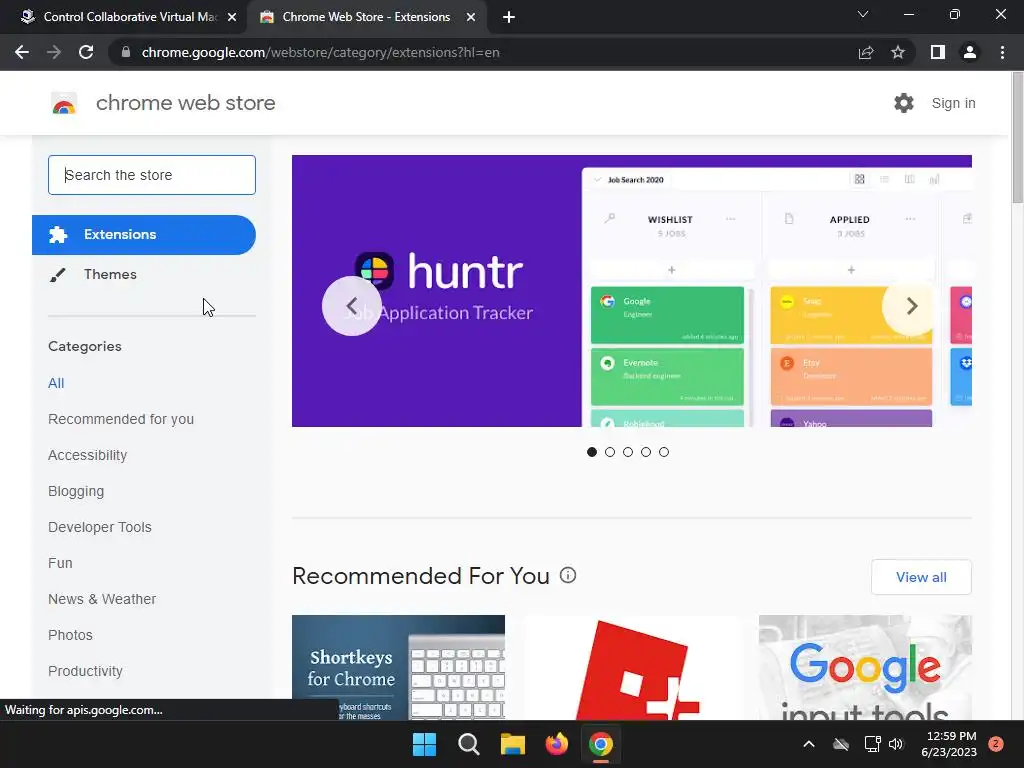Image resolution: width=1024 pixels, height=768 pixels.
Task: Click the site lock icon
Action: click(126, 52)
